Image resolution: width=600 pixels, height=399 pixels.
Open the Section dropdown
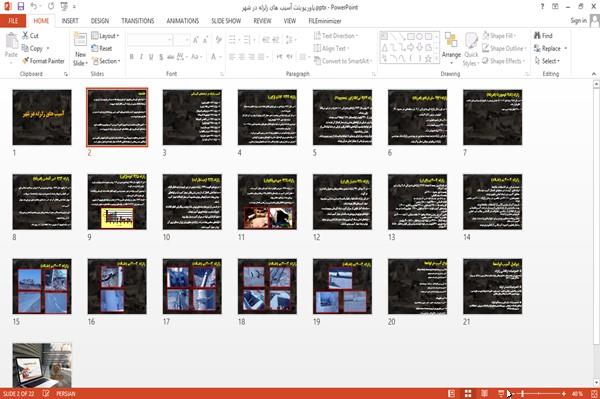coord(106,61)
